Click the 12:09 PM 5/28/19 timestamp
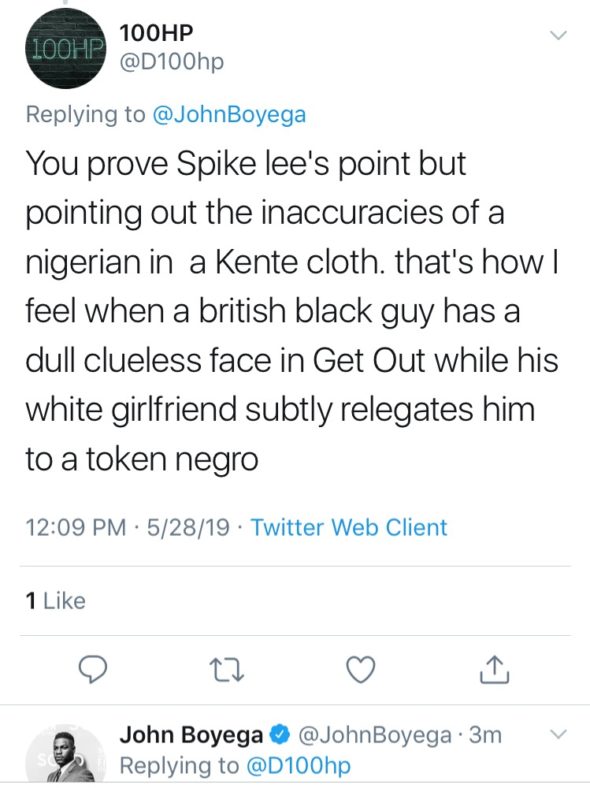Image resolution: width=590 pixels, height=788 pixels. click(128, 527)
